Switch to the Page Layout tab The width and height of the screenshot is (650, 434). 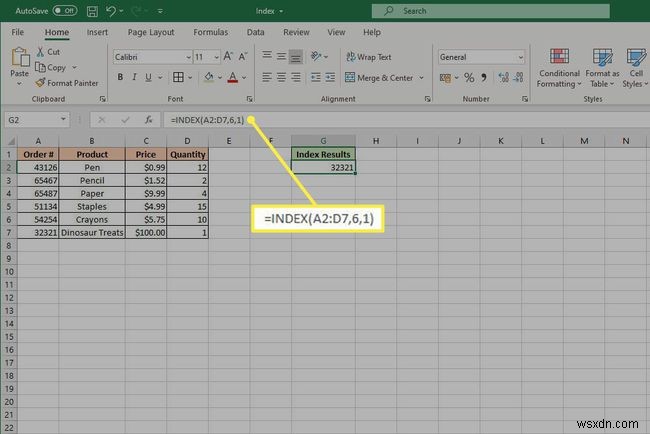pos(151,32)
